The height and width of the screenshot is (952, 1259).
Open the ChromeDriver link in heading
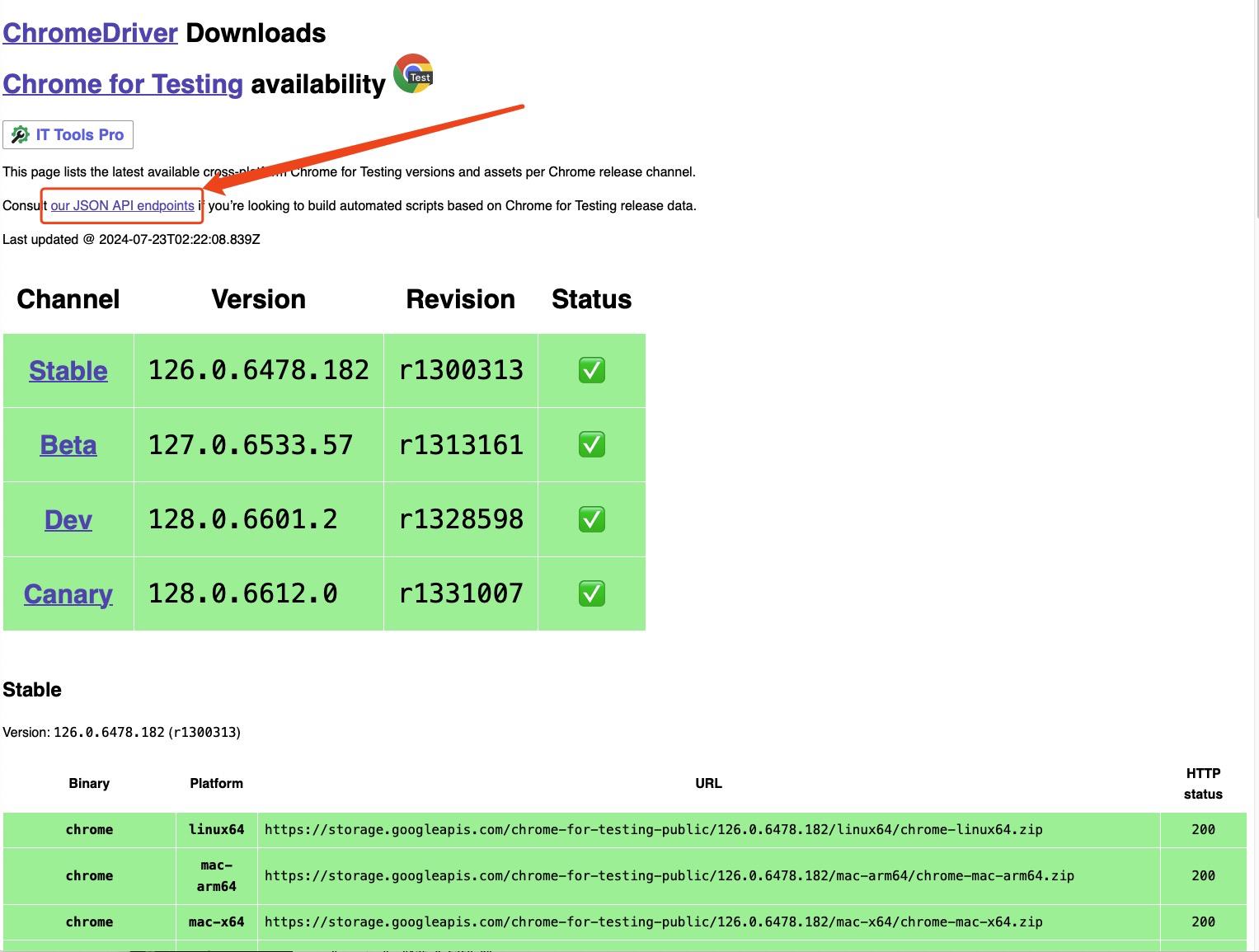pos(90,33)
